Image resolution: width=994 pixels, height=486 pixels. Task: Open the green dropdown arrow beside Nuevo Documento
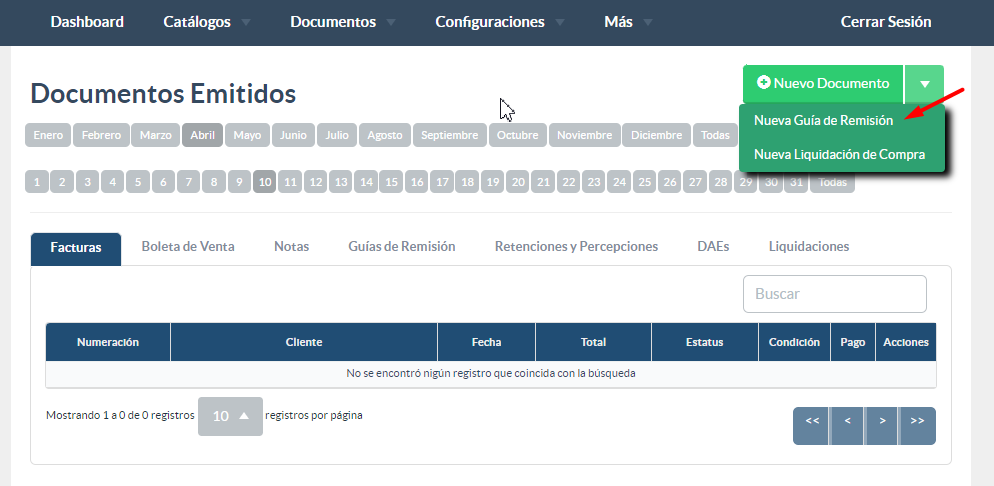[924, 84]
